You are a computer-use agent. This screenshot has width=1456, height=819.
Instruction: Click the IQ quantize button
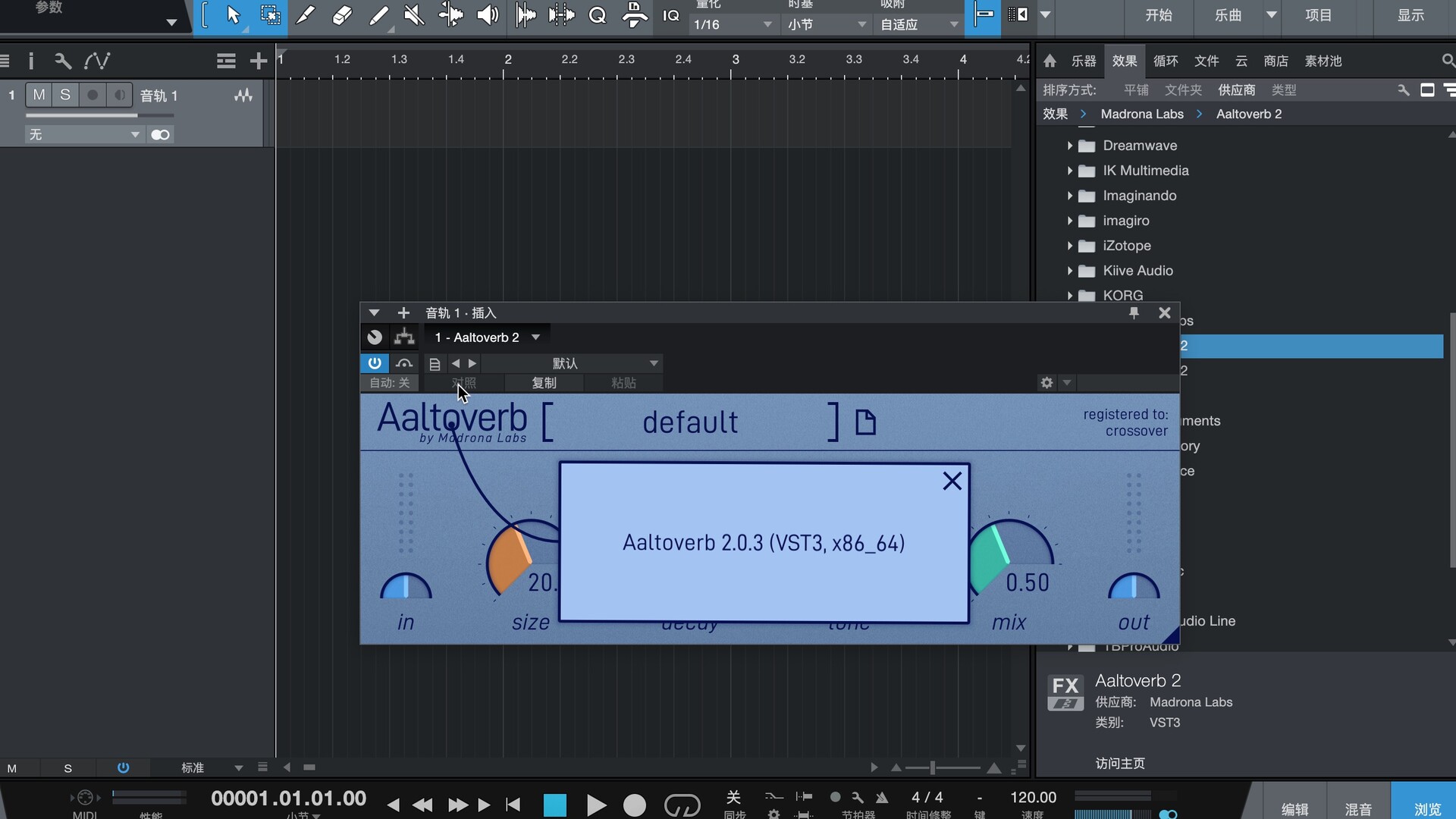(671, 15)
